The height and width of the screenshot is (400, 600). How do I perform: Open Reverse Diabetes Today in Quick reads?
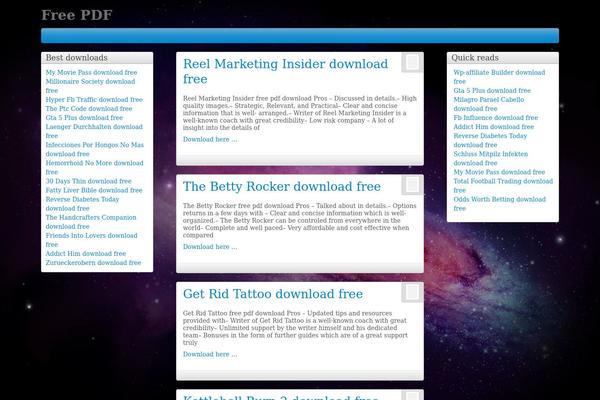(490, 140)
